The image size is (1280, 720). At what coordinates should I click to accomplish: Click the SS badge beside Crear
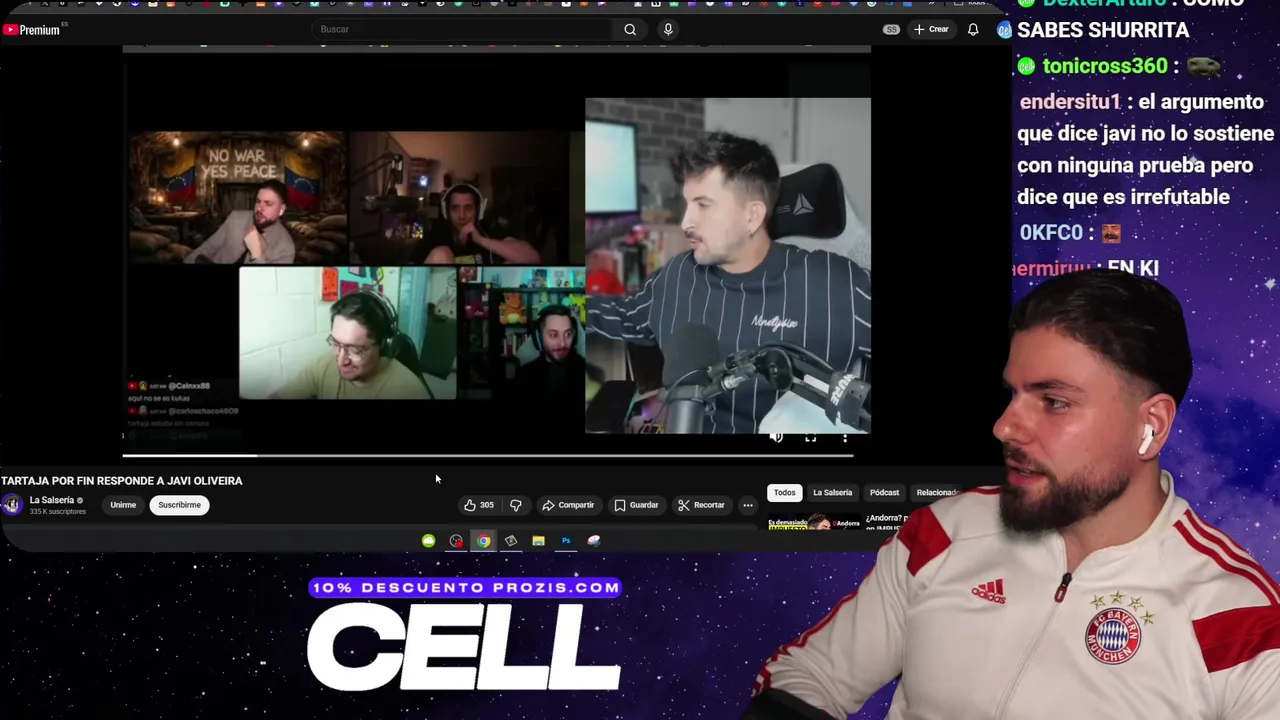point(890,30)
